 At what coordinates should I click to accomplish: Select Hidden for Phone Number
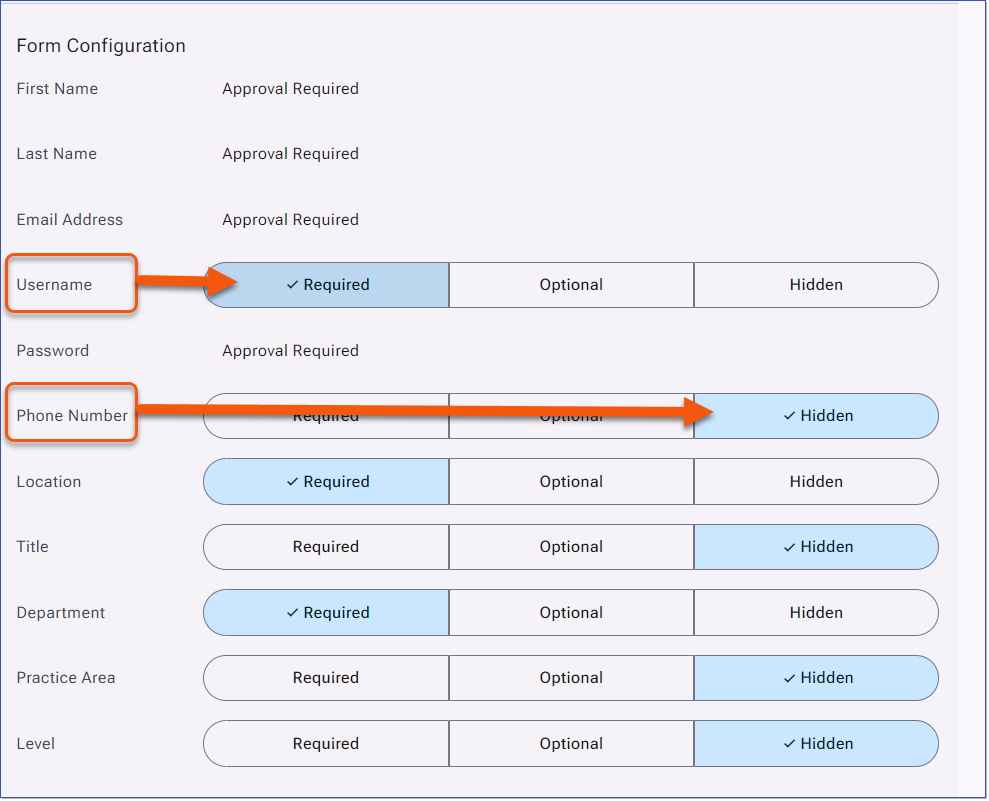[x=816, y=416]
